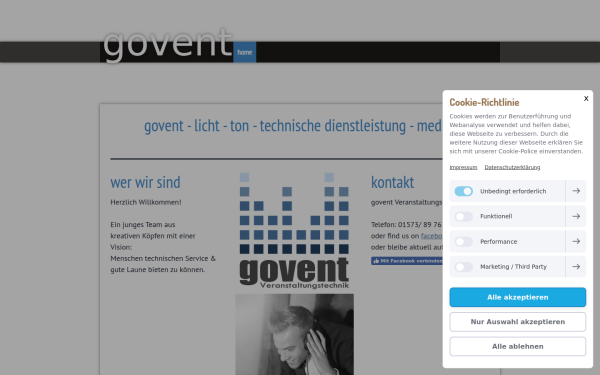The height and width of the screenshot is (375, 600).
Task: Enable the Performance cookie switch
Action: point(463,241)
